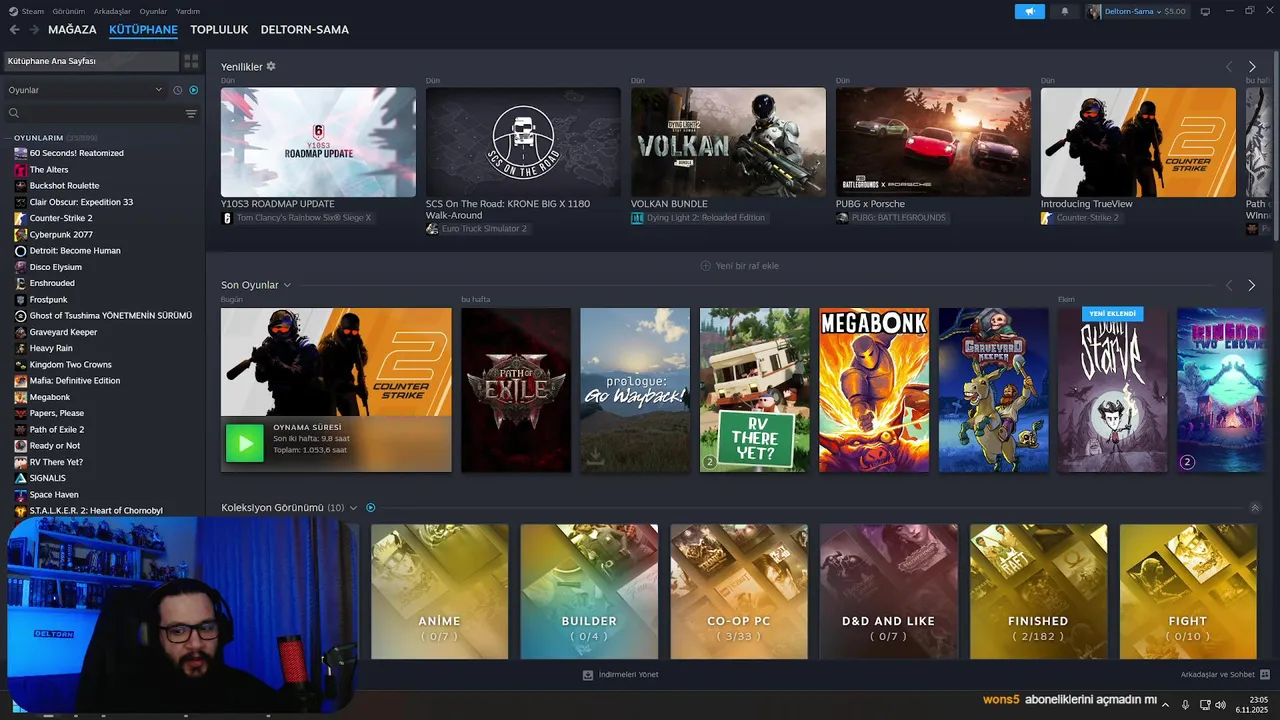Open the RV There Yet? cover art
This screenshot has width=1280, height=720.
(x=755, y=390)
